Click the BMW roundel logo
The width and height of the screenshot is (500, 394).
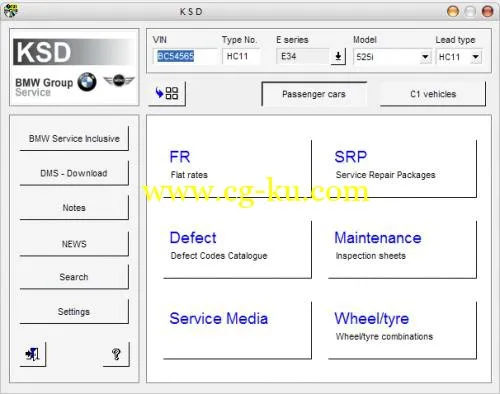(87, 82)
